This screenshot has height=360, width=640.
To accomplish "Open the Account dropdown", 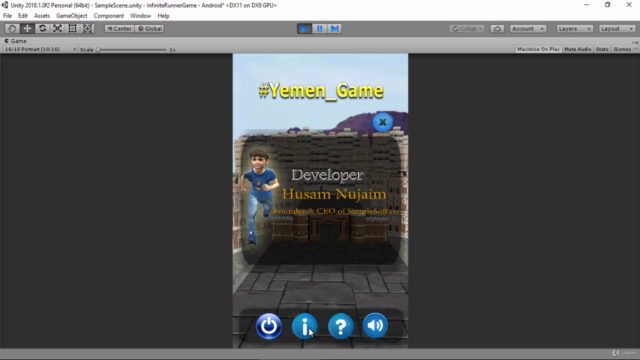I will 528,29.
